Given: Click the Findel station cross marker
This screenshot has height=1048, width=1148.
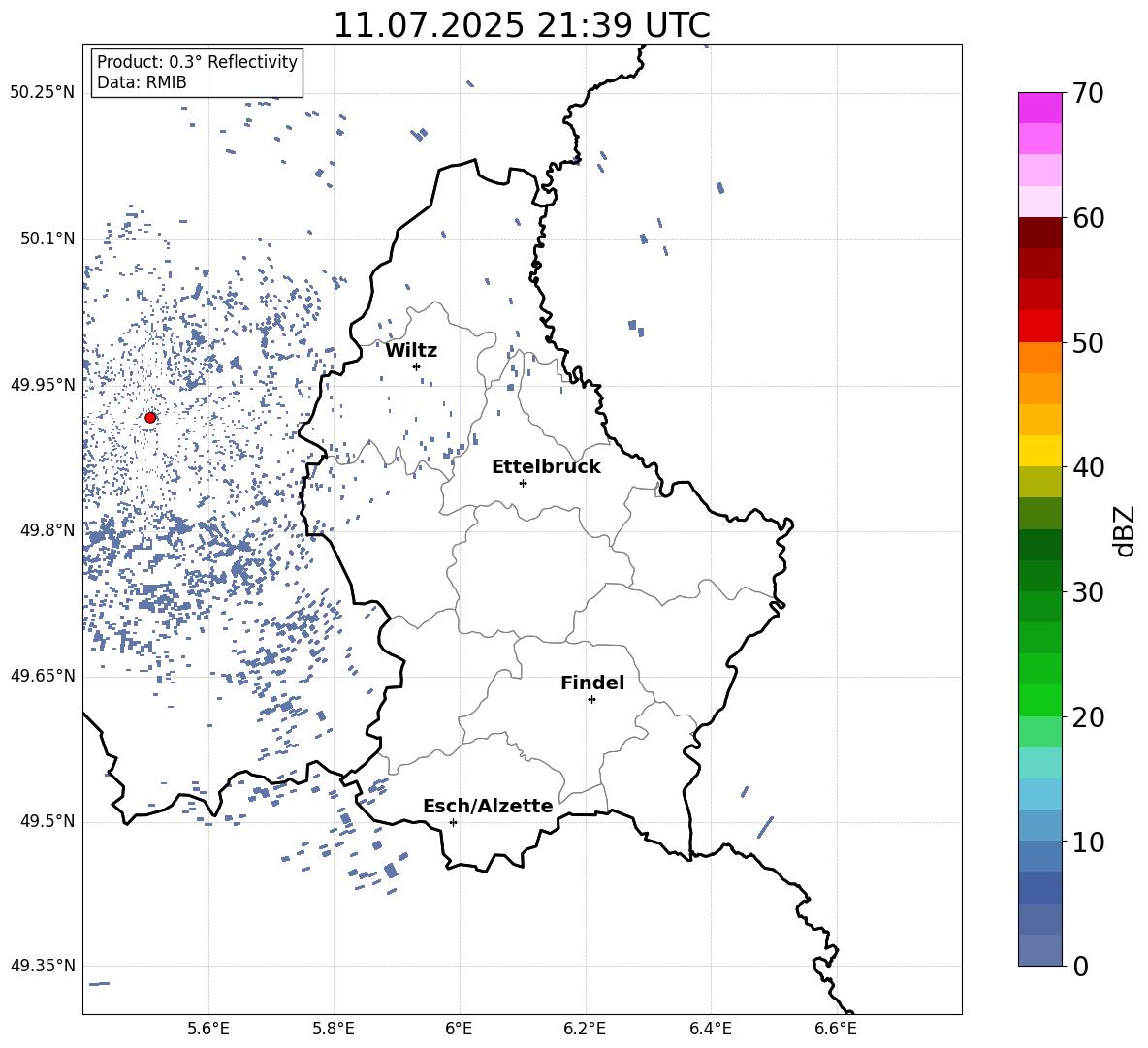Looking at the screenshot, I should [591, 700].
